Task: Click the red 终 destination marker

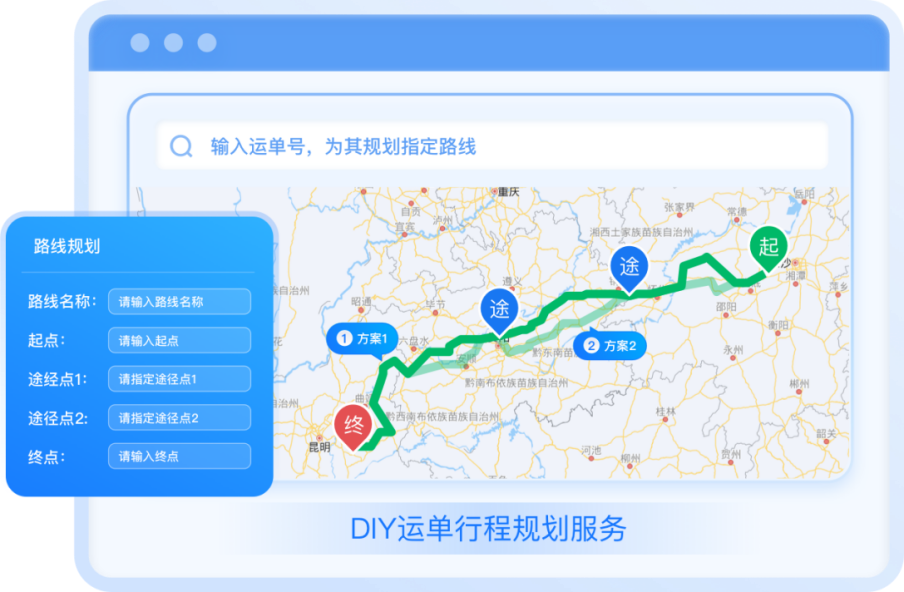Action: [353, 424]
